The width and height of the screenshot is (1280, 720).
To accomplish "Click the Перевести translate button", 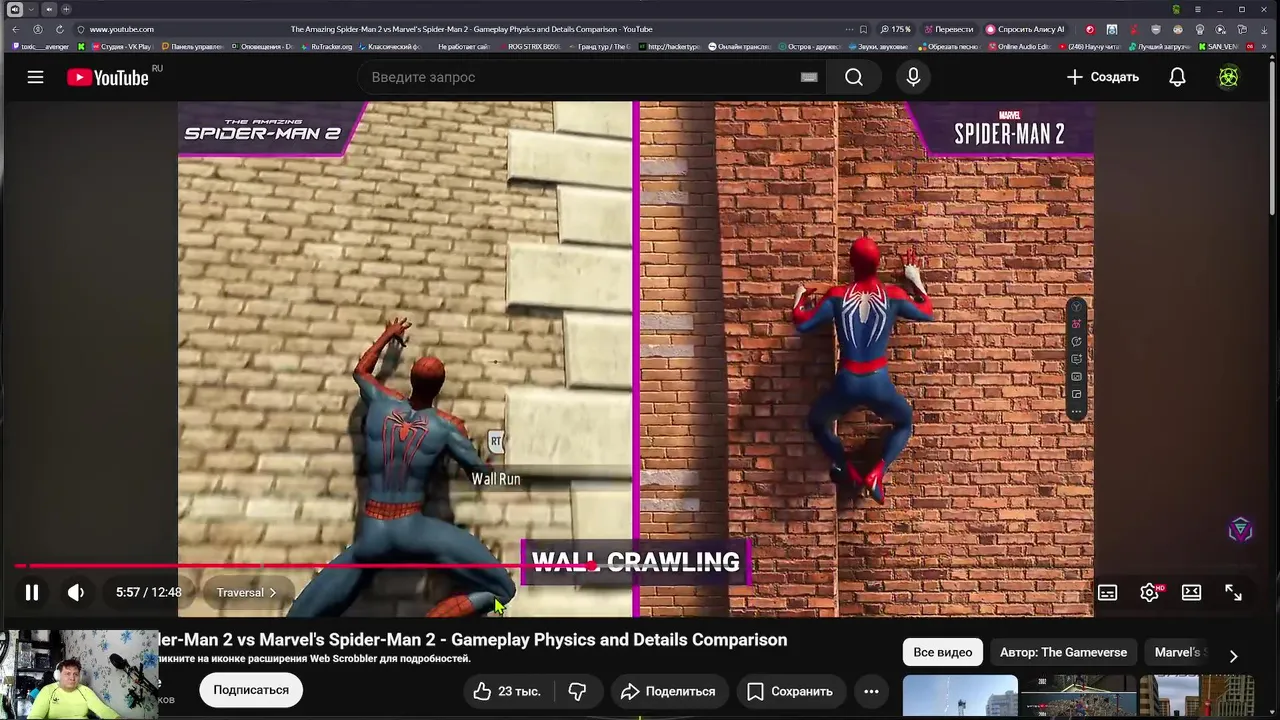I will (x=948, y=29).
